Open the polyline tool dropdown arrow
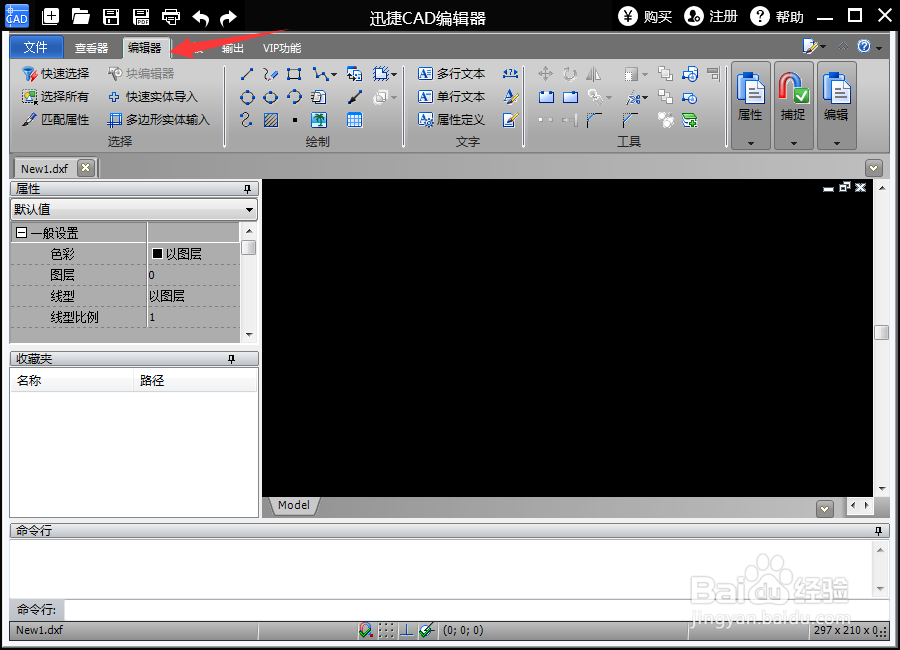The width and height of the screenshot is (900, 650). click(x=333, y=75)
